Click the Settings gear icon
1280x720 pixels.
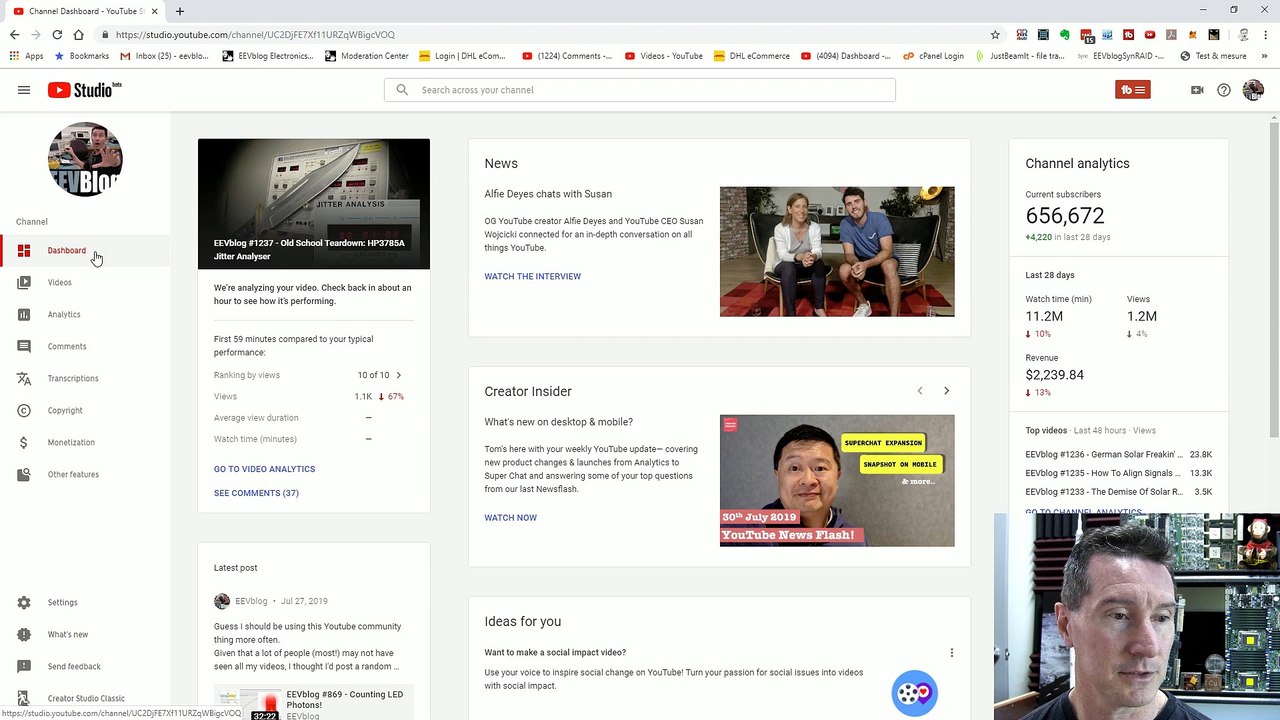click(24, 602)
